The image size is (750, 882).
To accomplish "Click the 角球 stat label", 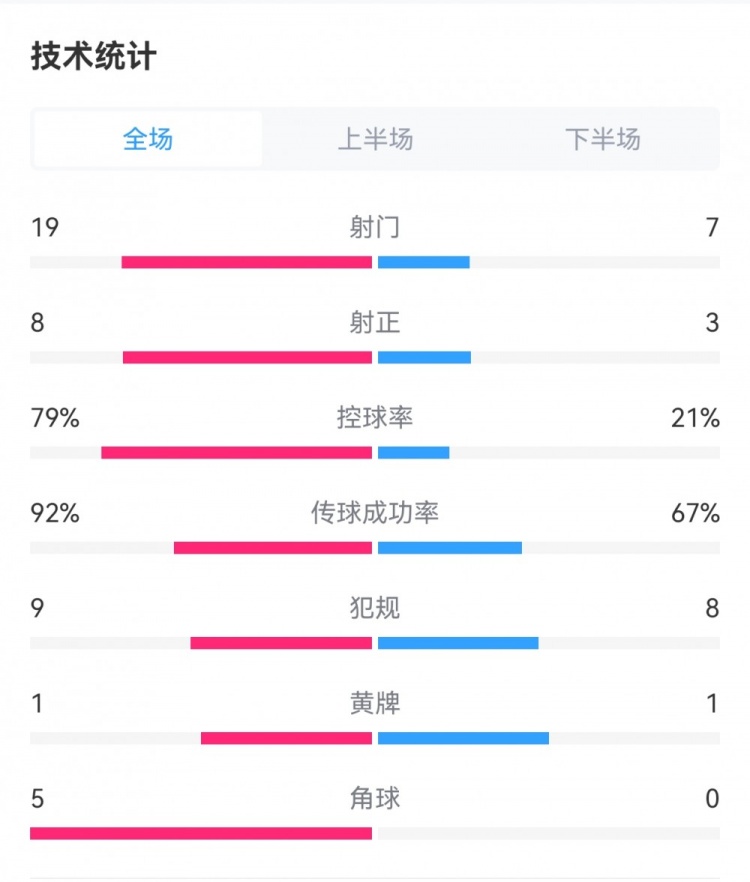I will (x=375, y=798).
